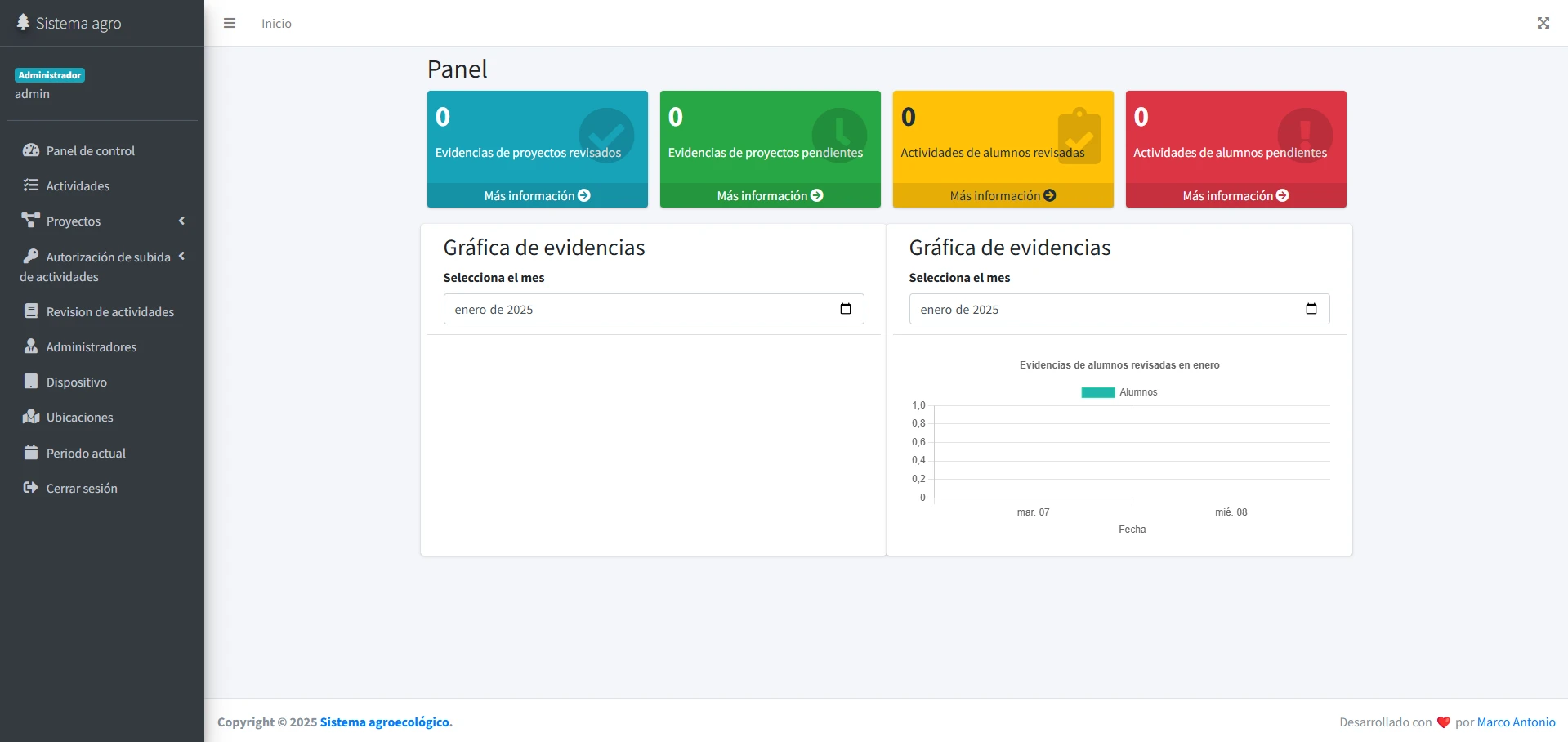Click the Administradores user icon
Screen dimensions: 1568x742
click(x=31, y=346)
